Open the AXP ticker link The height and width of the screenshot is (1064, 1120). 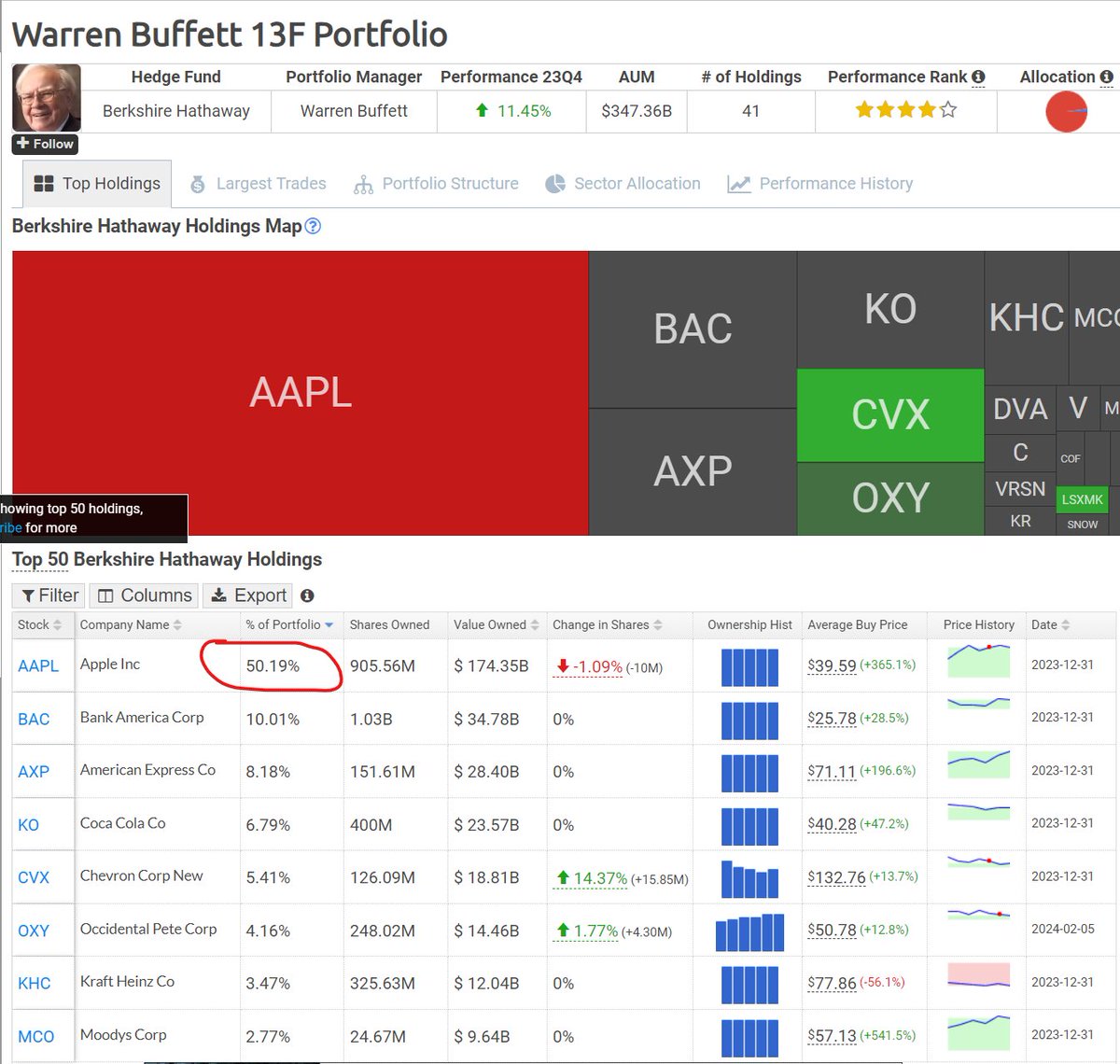click(34, 772)
